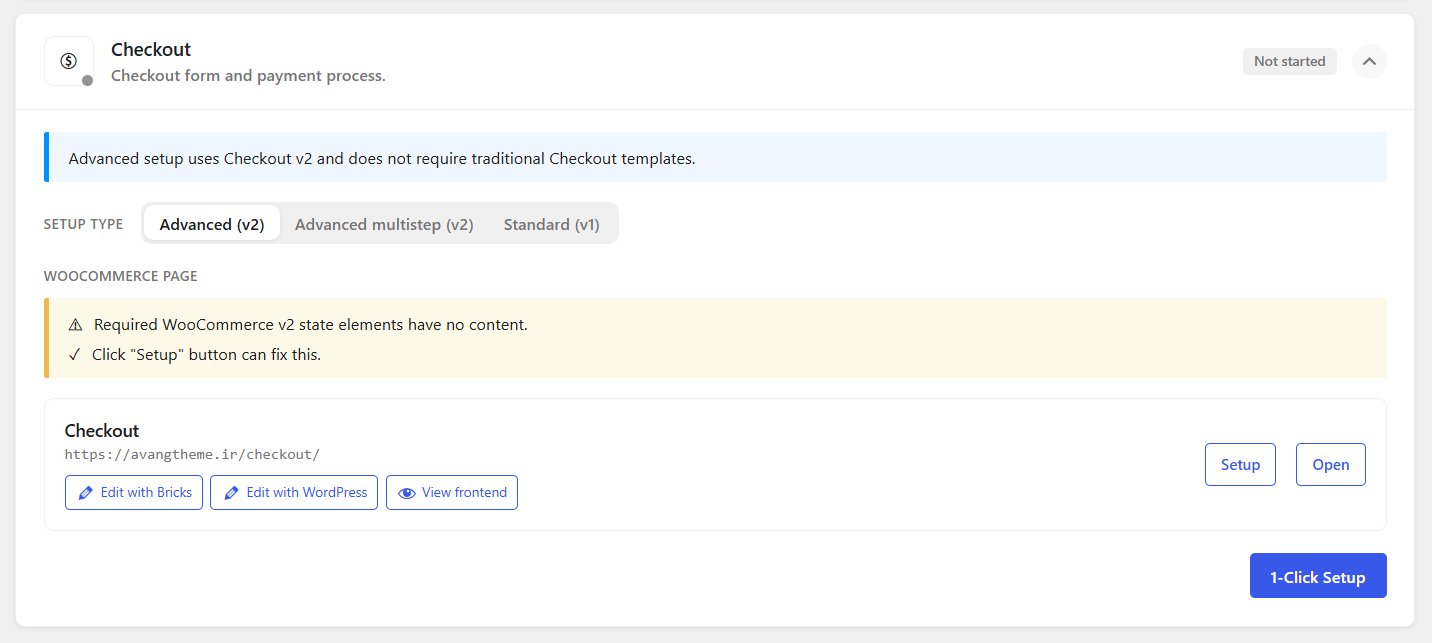Collapse the Checkout section with chevron
The height and width of the screenshot is (643, 1432).
pos(1369,61)
